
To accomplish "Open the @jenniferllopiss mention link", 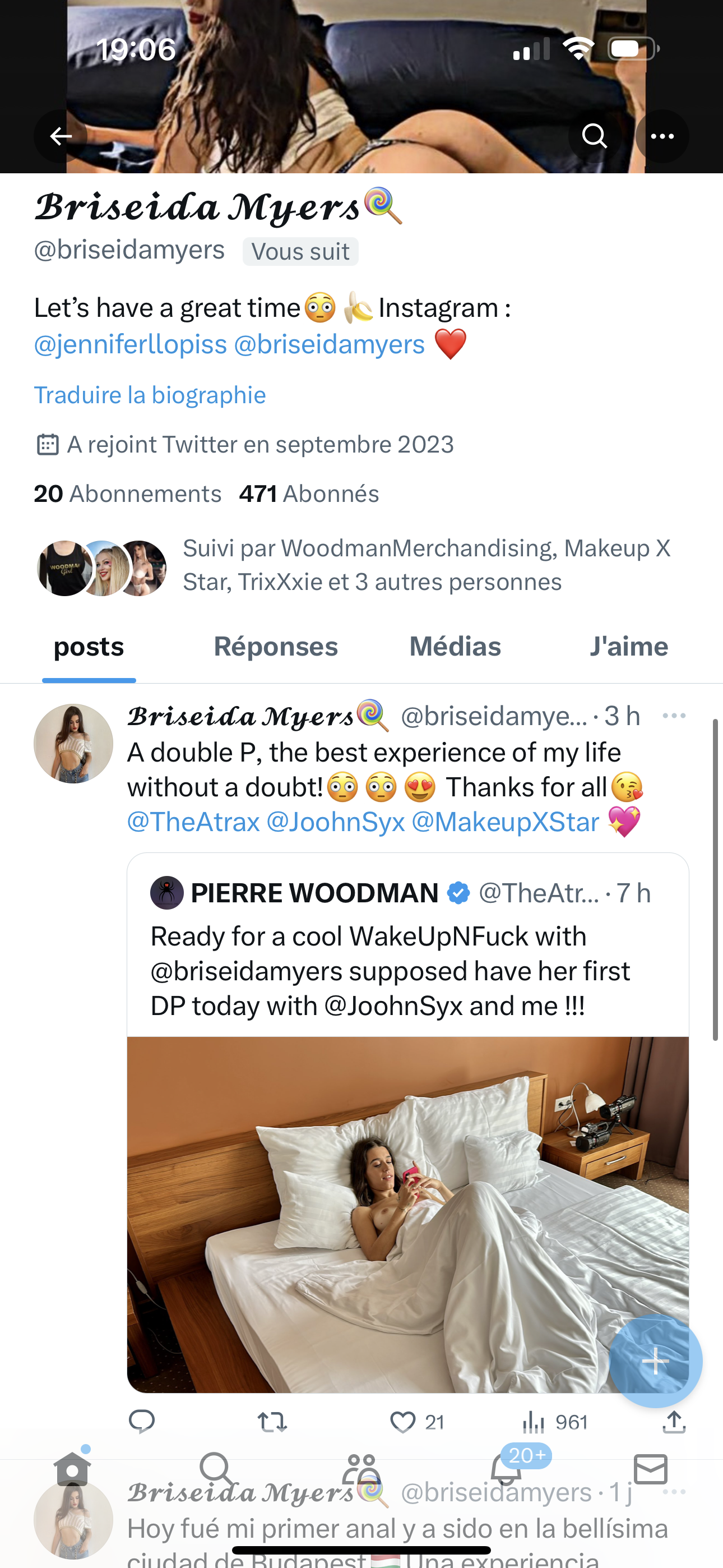I will pos(130,344).
